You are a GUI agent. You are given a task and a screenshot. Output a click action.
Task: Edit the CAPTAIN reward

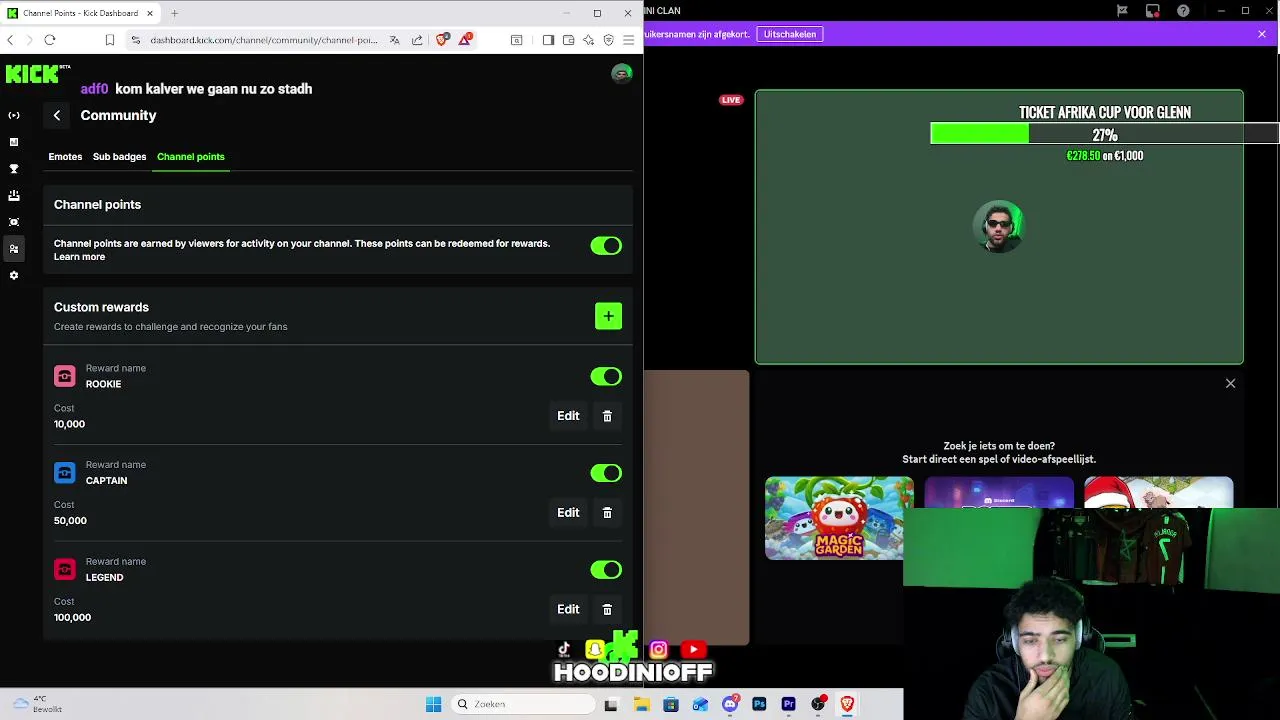[x=568, y=513]
